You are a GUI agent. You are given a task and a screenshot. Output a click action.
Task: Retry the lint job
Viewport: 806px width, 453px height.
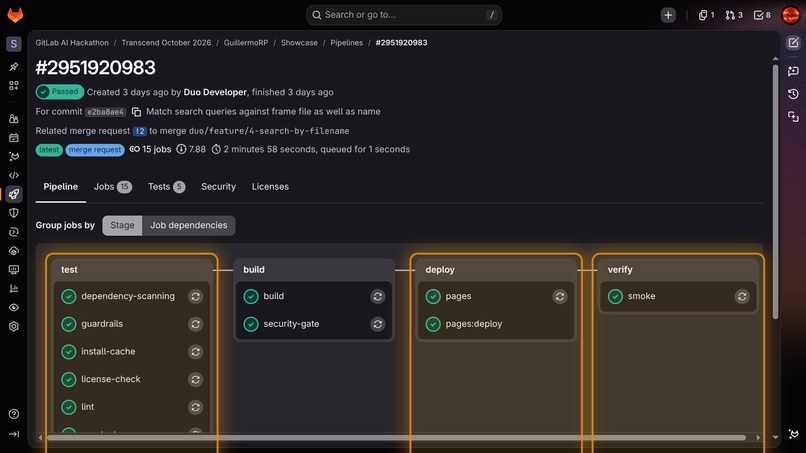[x=195, y=407]
